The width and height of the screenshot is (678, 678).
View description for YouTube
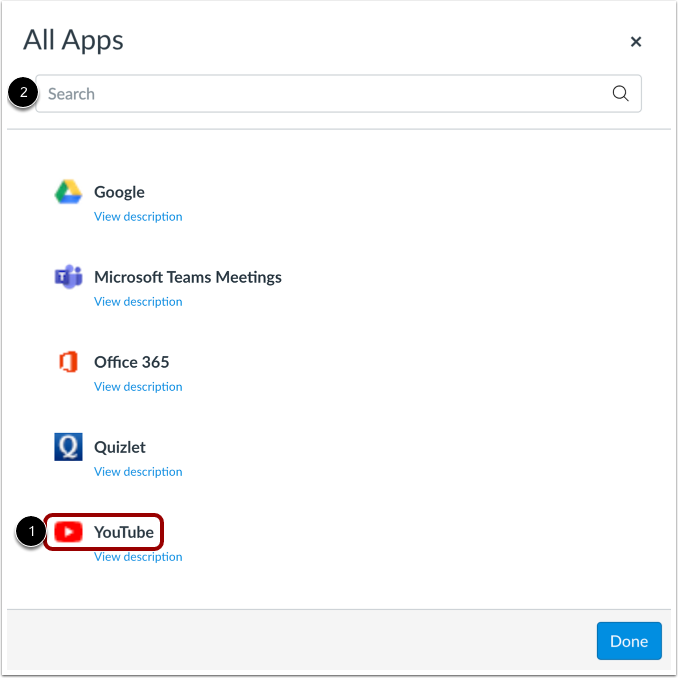[138, 556]
